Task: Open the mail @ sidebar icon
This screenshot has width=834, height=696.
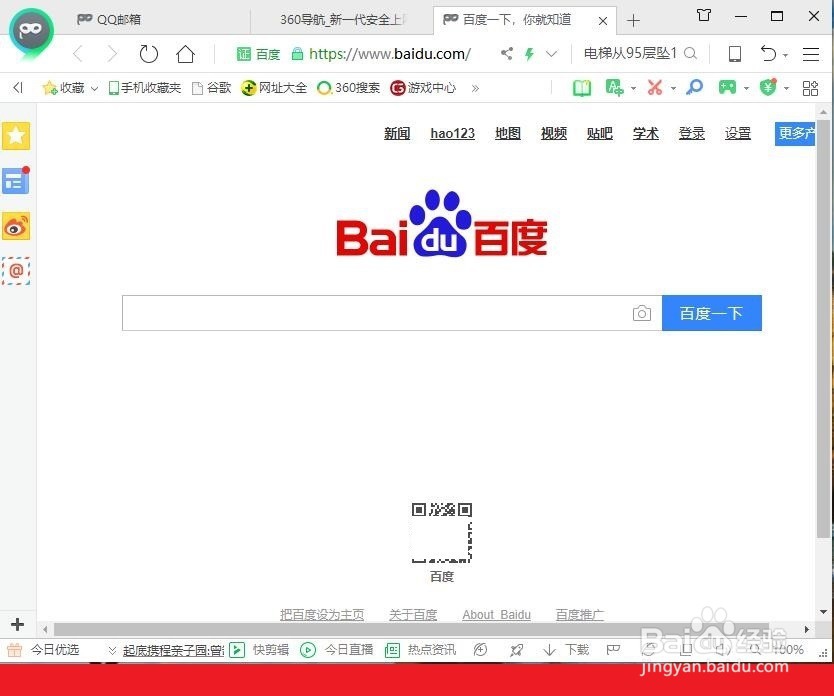Action: click(16, 271)
